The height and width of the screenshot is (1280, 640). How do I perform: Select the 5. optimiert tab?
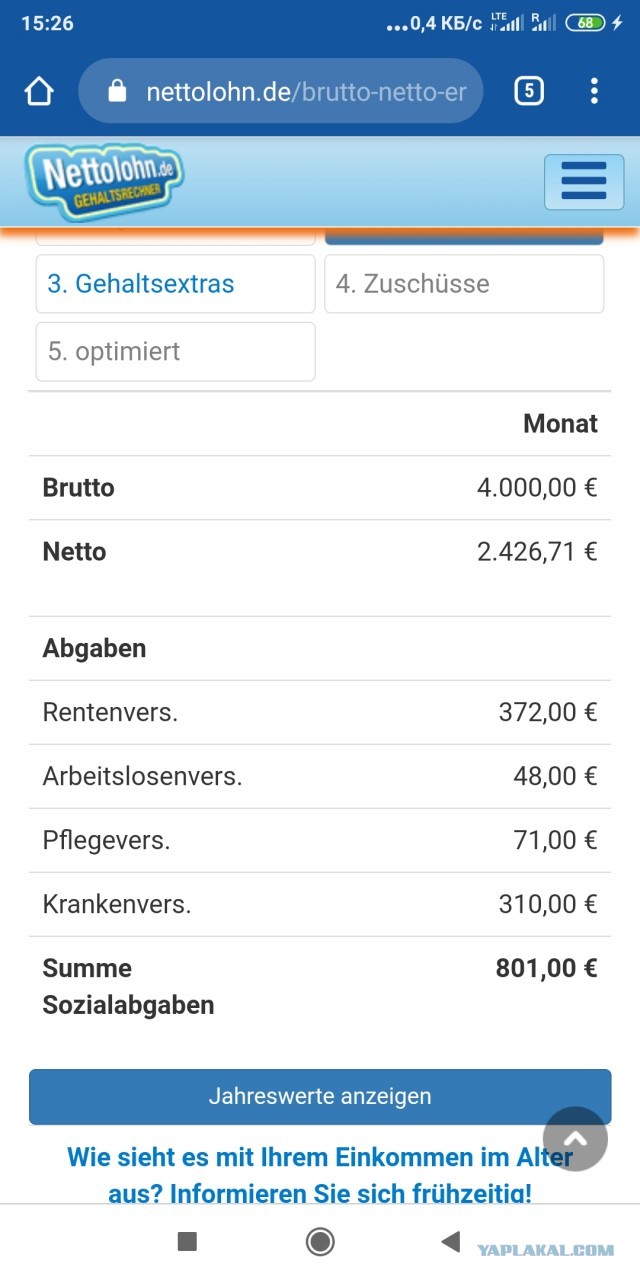click(x=175, y=352)
